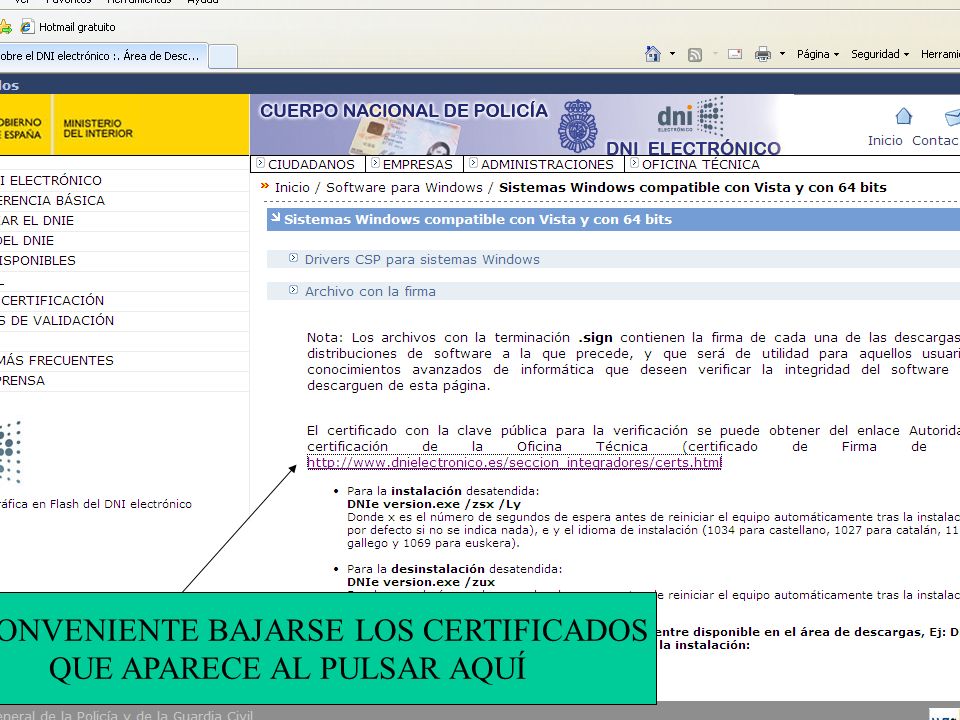Open the dnielectronico.es certs.html link

click(514, 462)
